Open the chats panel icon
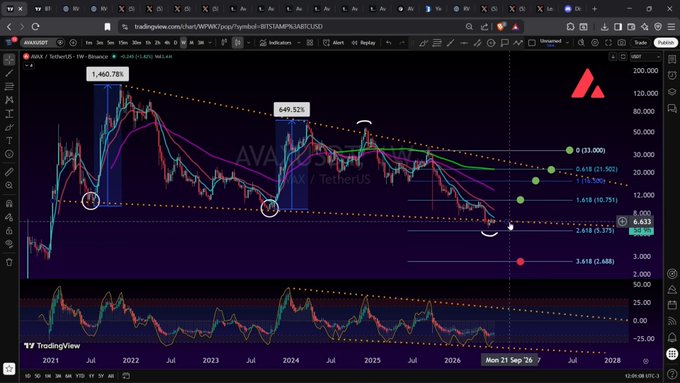 pyautogui.click(x=672, y=108)
